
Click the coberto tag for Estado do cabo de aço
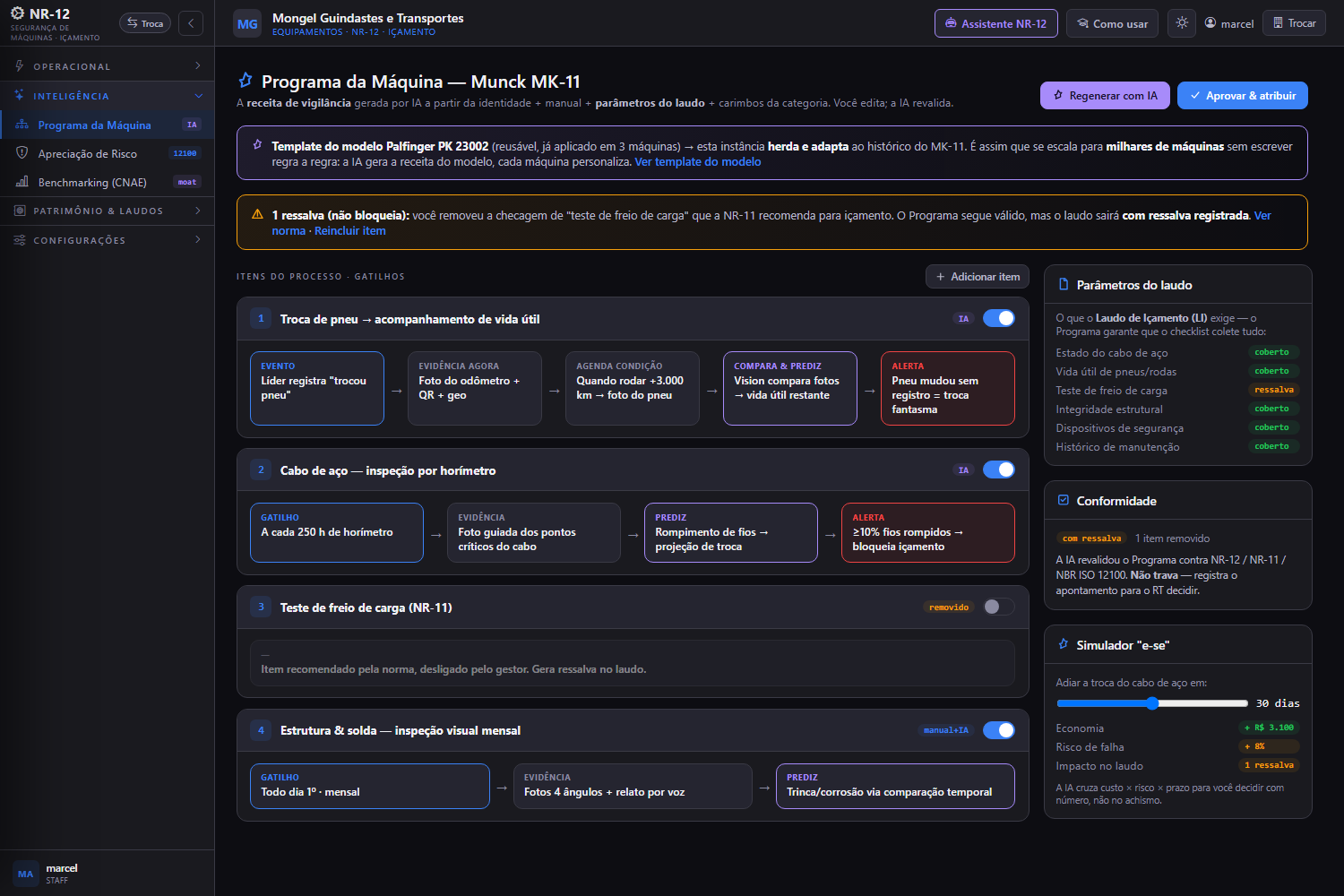pyautogui.click(x=1272, y=352)
